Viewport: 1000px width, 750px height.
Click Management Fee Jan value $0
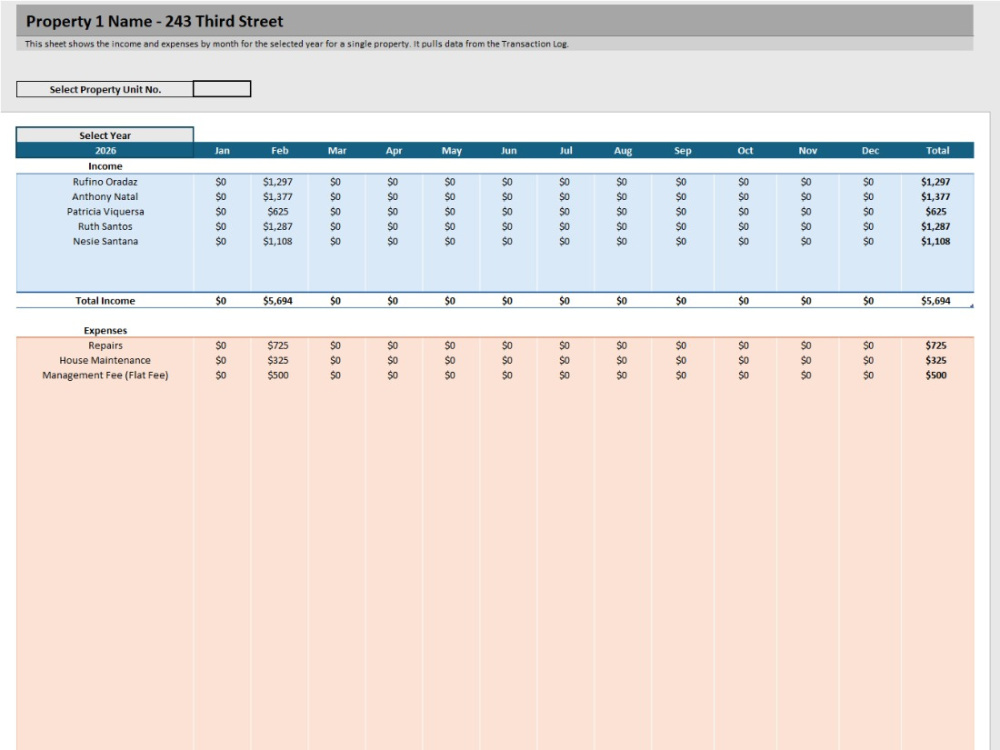click(x=221, y=375)
